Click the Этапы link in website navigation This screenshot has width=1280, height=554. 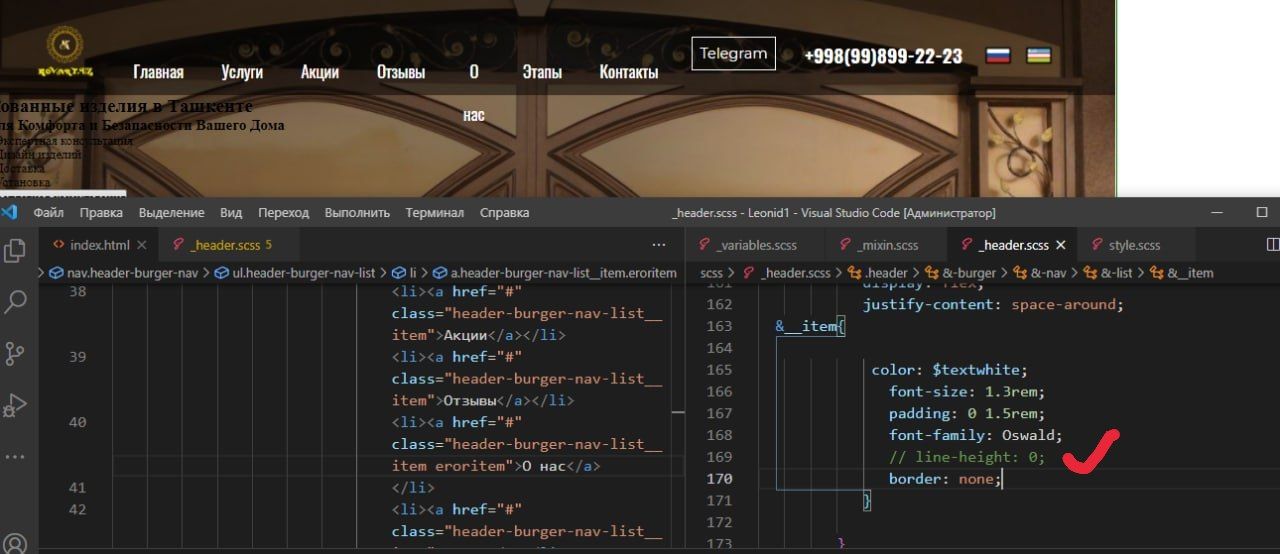[542, 72]
